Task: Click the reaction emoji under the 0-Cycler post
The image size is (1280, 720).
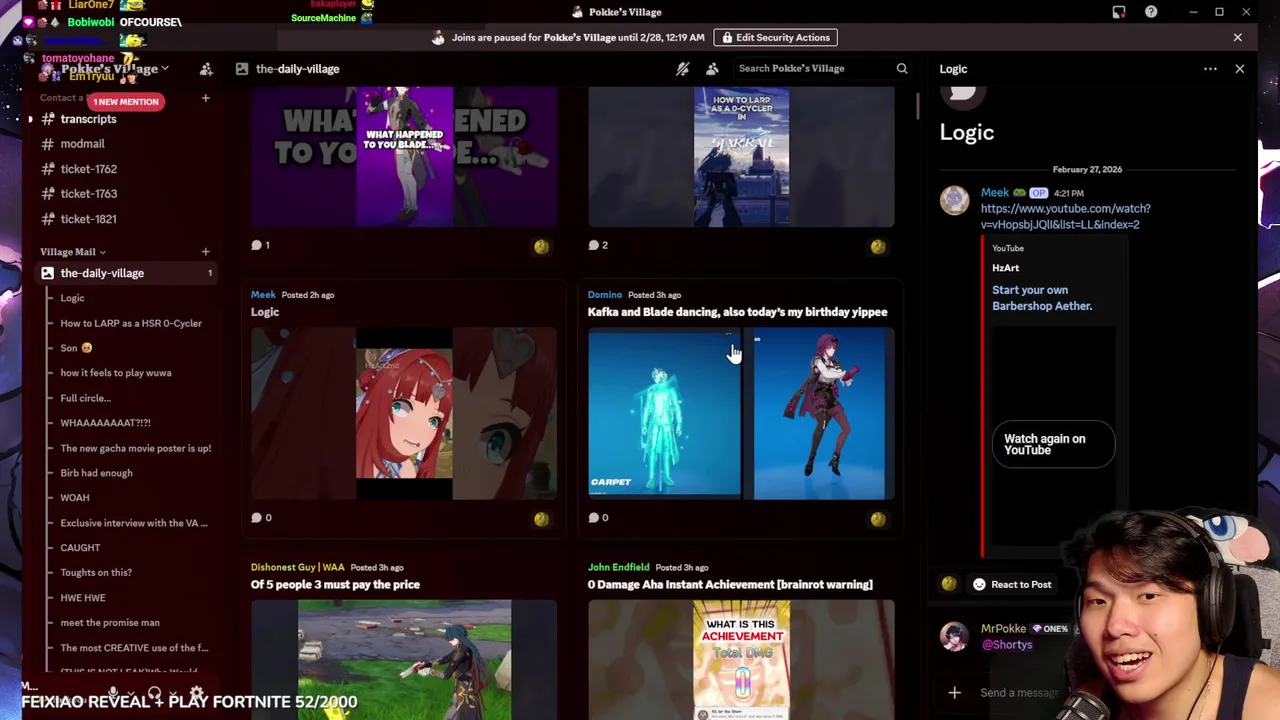Action: [x=878, y=246]
